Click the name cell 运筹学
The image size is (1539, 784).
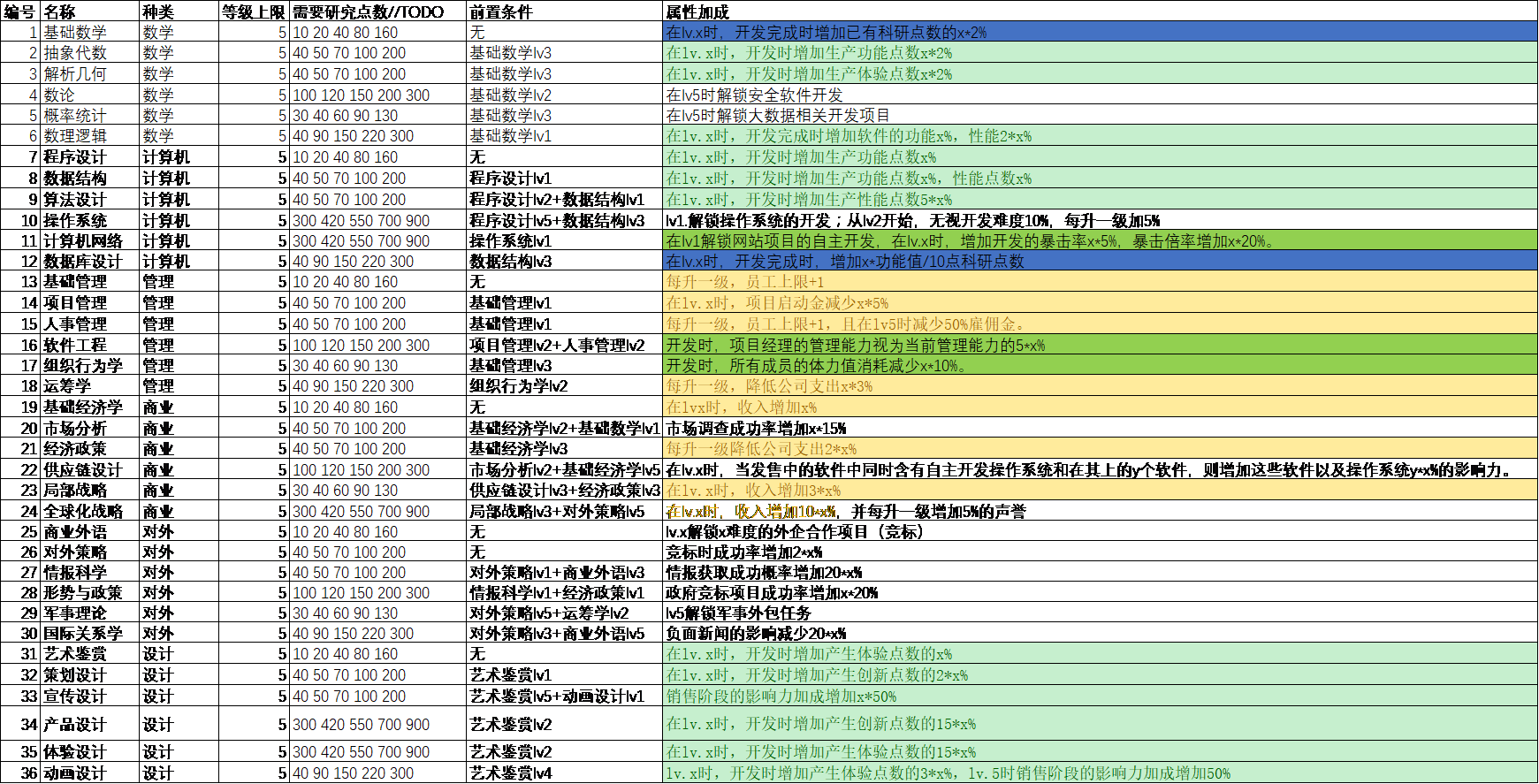coord(90,385)
